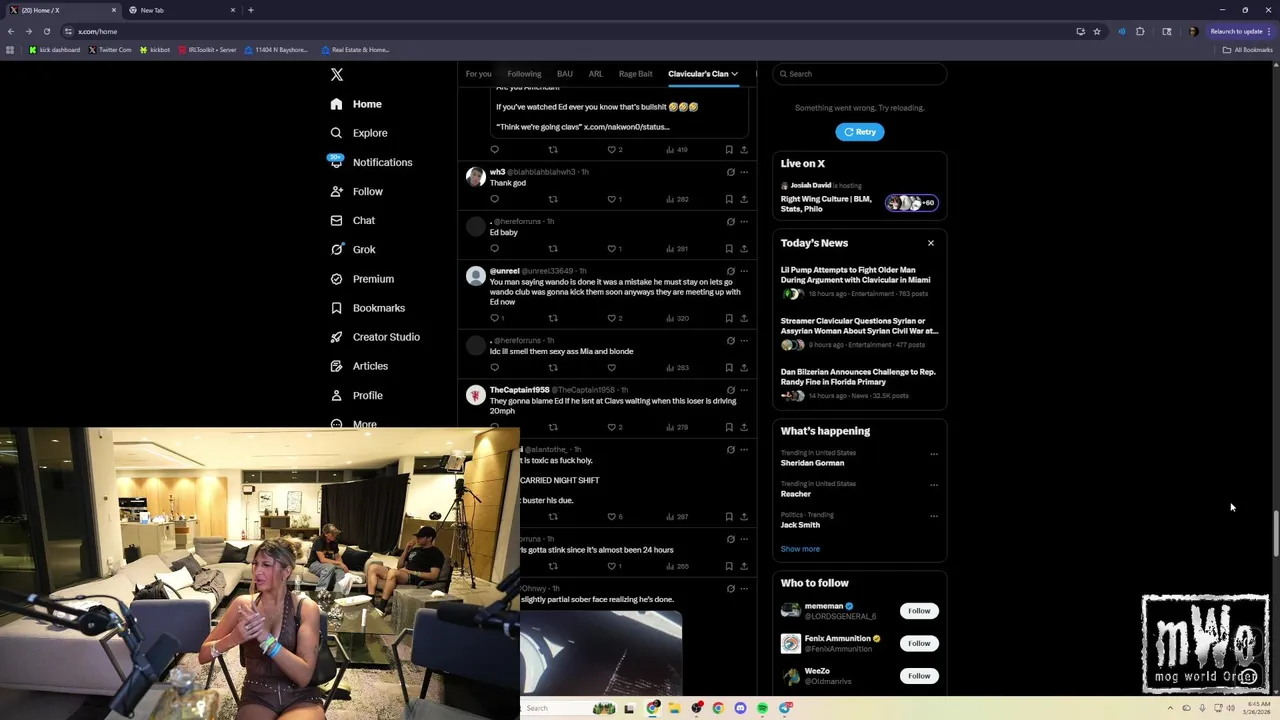Click Show more under What's happening
The height and width of the screenshot is (720, 1280).
tap(800, 549)
